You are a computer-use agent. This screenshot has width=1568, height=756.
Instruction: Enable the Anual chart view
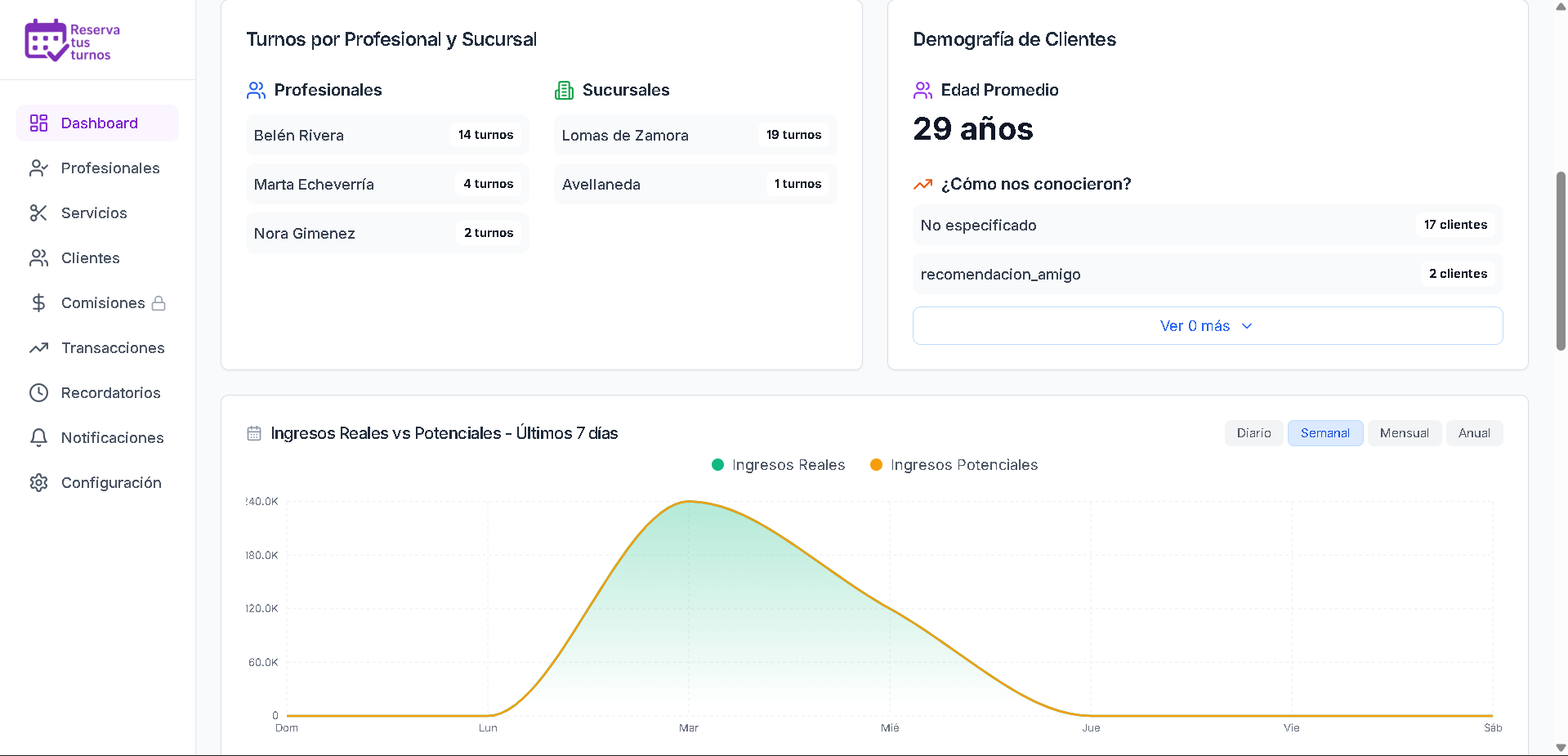pyautogui.click(x=1474, y=432)
